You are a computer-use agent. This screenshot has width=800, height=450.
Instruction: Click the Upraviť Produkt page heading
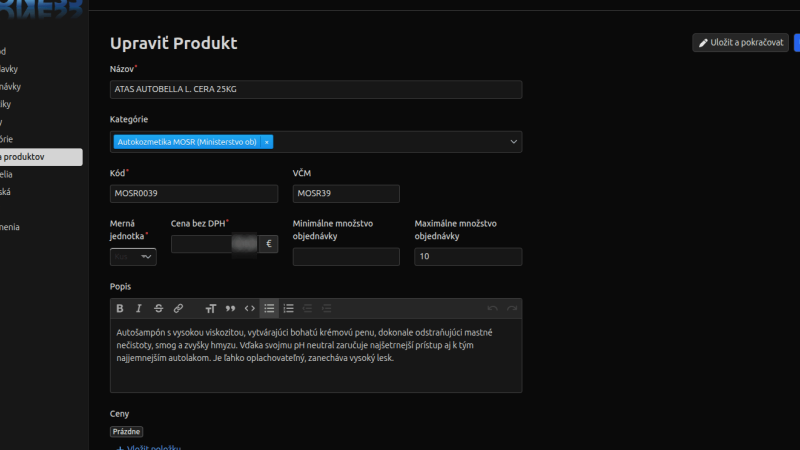[x=173, y=43]
